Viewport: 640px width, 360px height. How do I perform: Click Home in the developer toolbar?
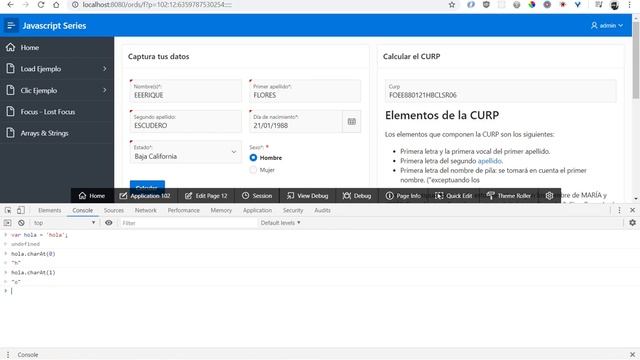pyautogui.click(x=92, y=196)
